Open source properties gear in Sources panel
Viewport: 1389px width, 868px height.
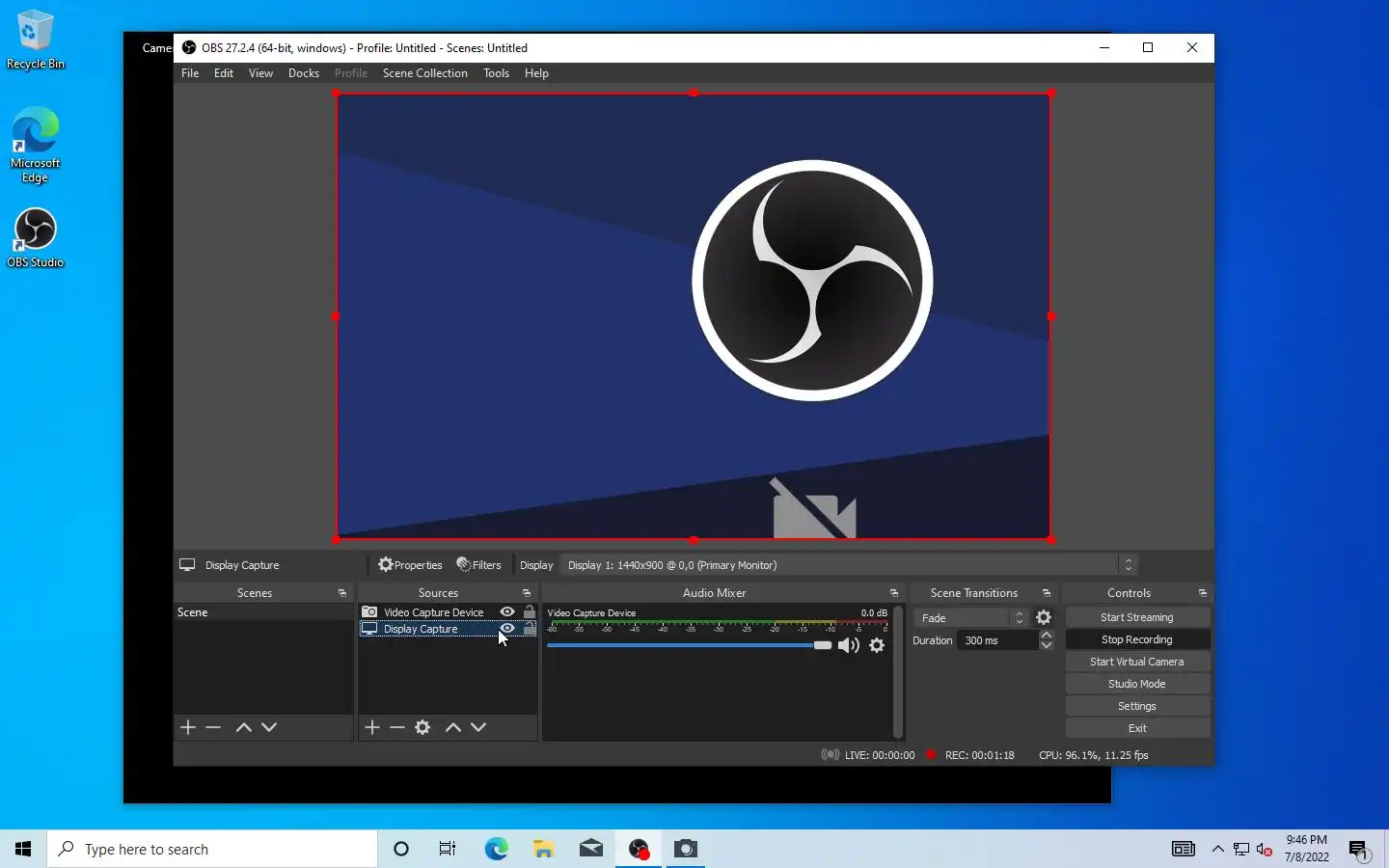coord(422,727)
